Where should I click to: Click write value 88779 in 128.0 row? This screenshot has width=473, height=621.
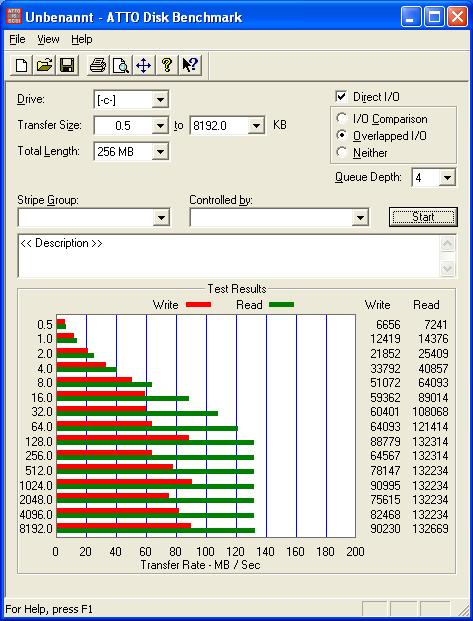point(385,441)
